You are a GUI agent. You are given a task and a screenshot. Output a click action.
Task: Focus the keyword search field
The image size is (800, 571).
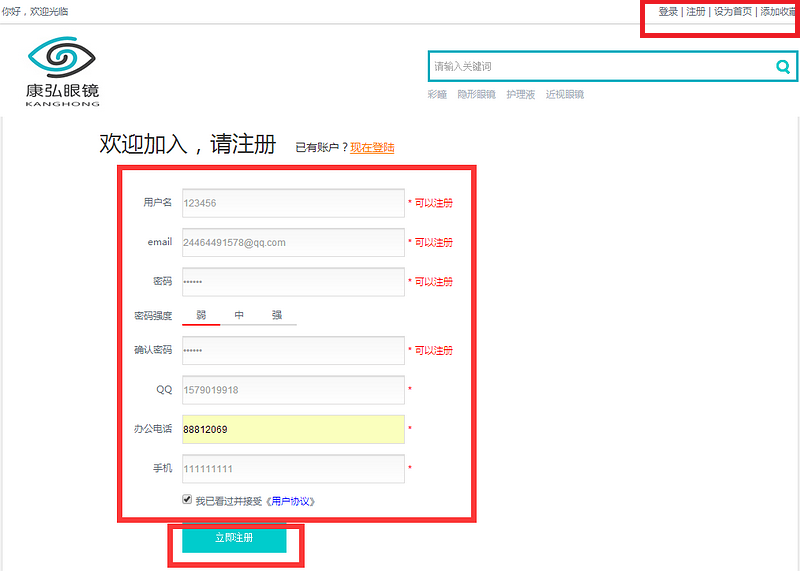pos(600,67)
